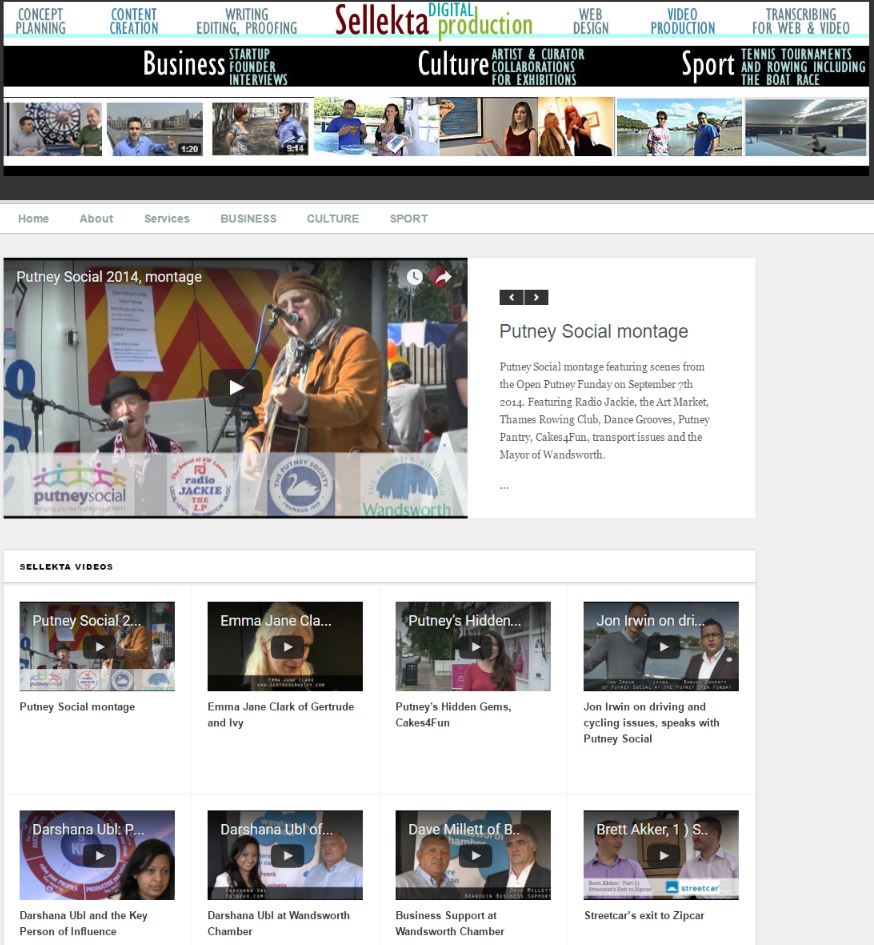Play the Jon Irwin driving video
The height and width of the screenshot is (945, 874).
click(x=661, y=647)
